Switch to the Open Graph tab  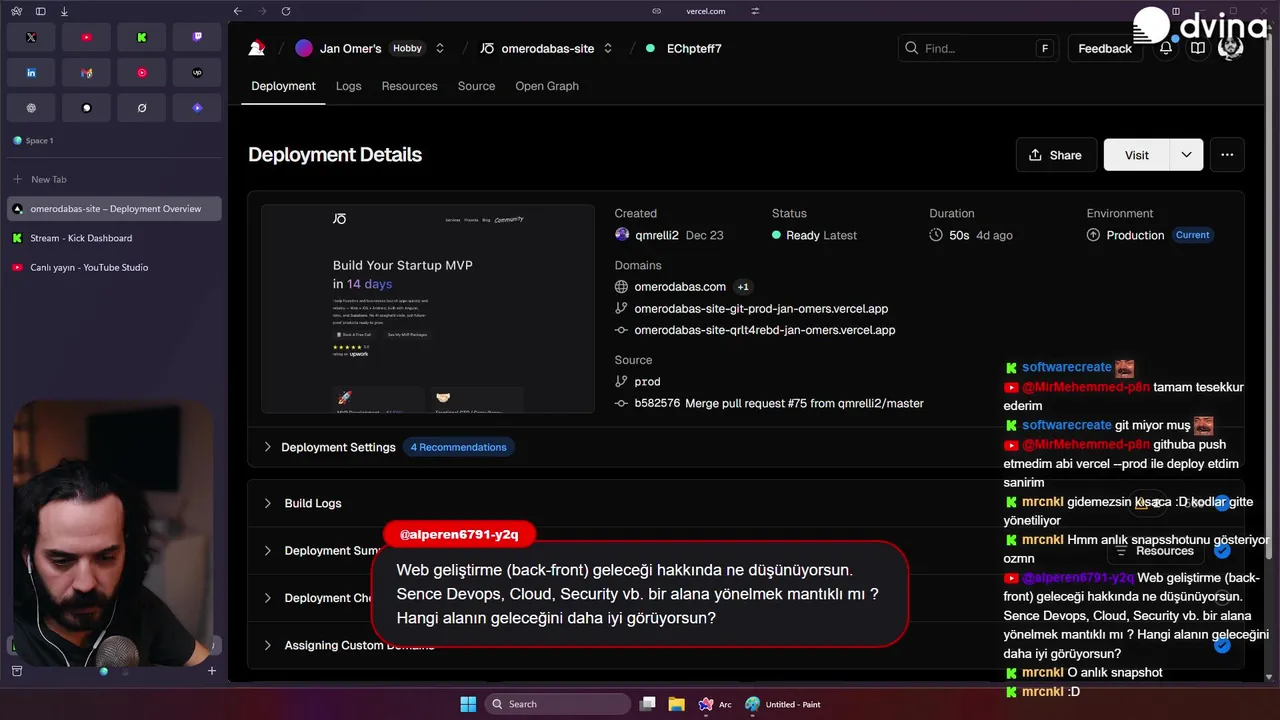tap(547, 86)
